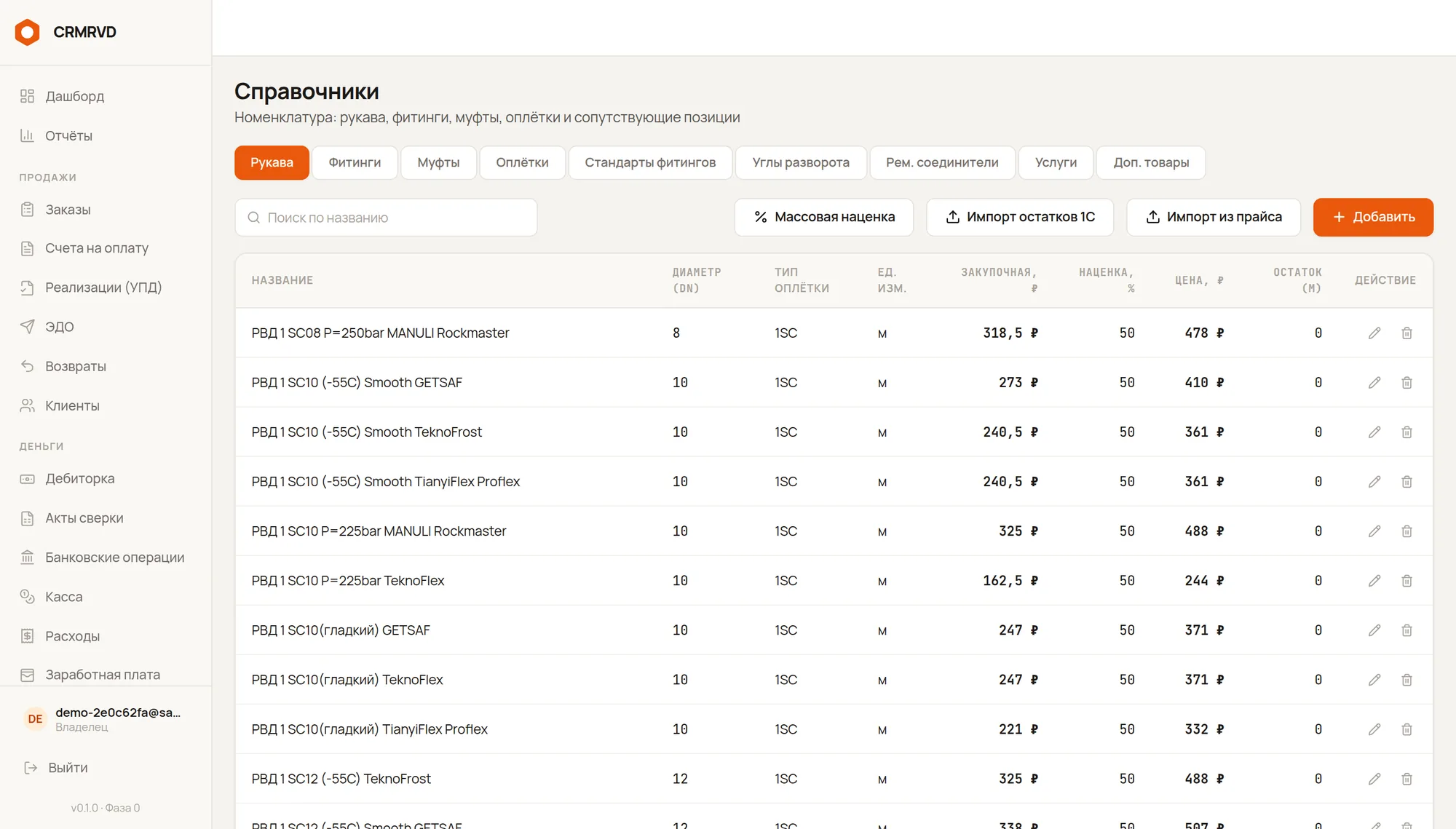Screen dimensions: 1456x829
Task: Click the 162,5 ₽ purchase price cell
Action: [x=1010, y=581]
